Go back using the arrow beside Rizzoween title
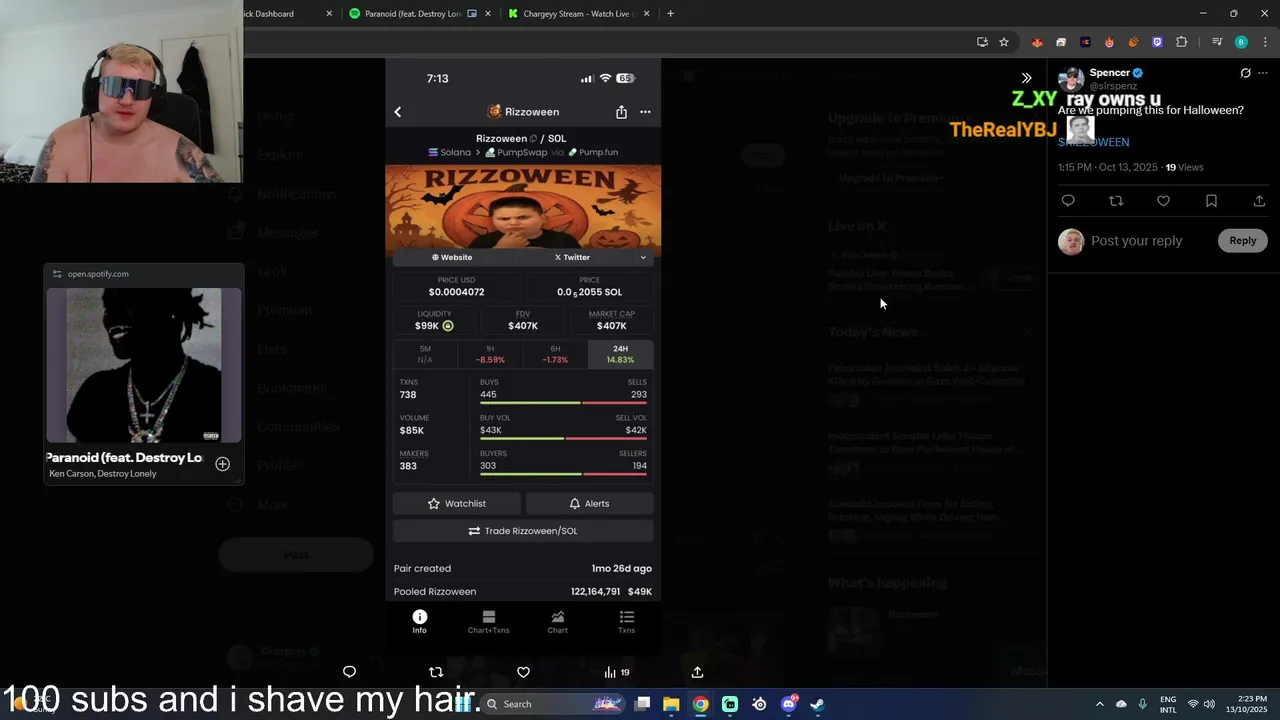Image resolution: width=1280 pixels, height=720 pixels. pyautogui.click(x=398, y=112)
